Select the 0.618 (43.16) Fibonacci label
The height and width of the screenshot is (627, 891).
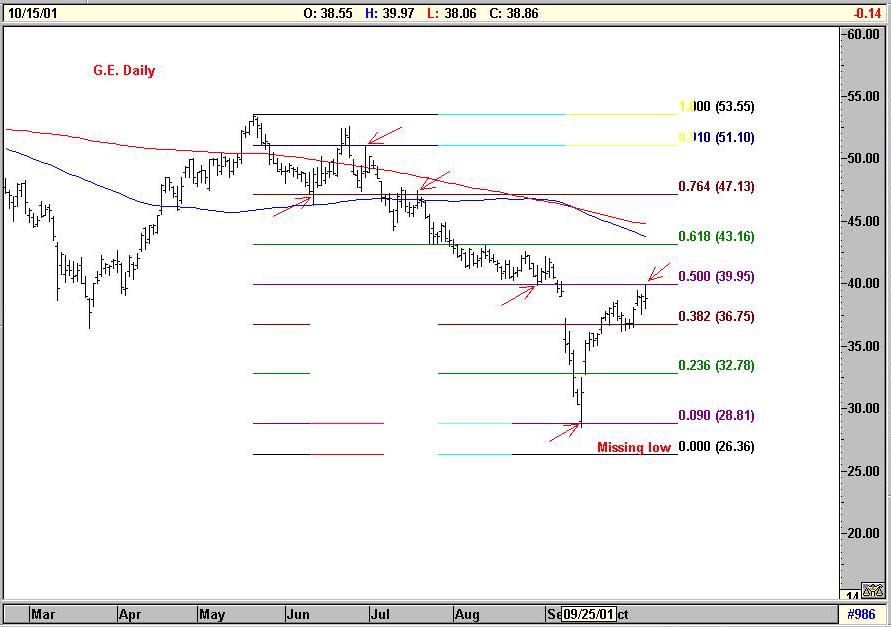click(717, 236)
